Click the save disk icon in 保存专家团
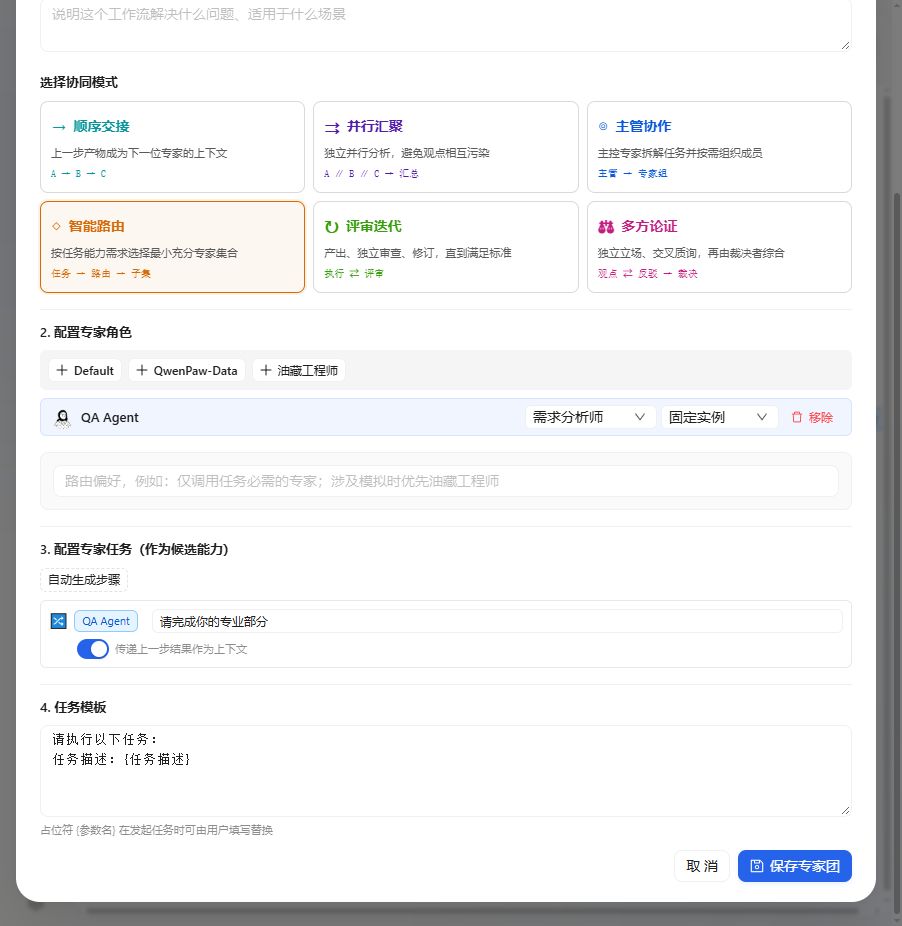Viewport: 902px width, 926px height. (x=757, y=866)
